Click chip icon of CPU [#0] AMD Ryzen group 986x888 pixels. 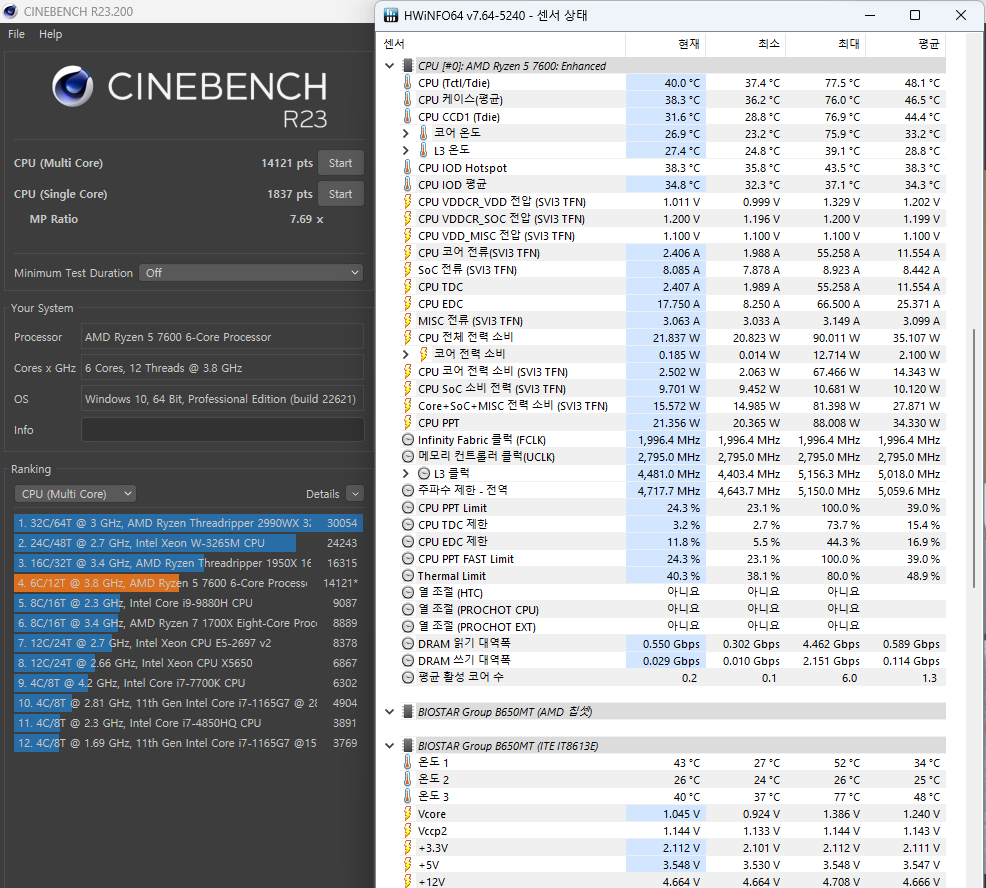click(407, 65)
